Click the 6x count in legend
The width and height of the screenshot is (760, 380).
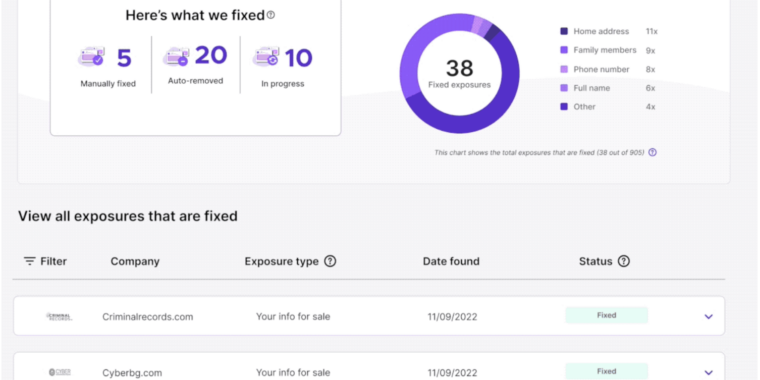click(650, 88)
